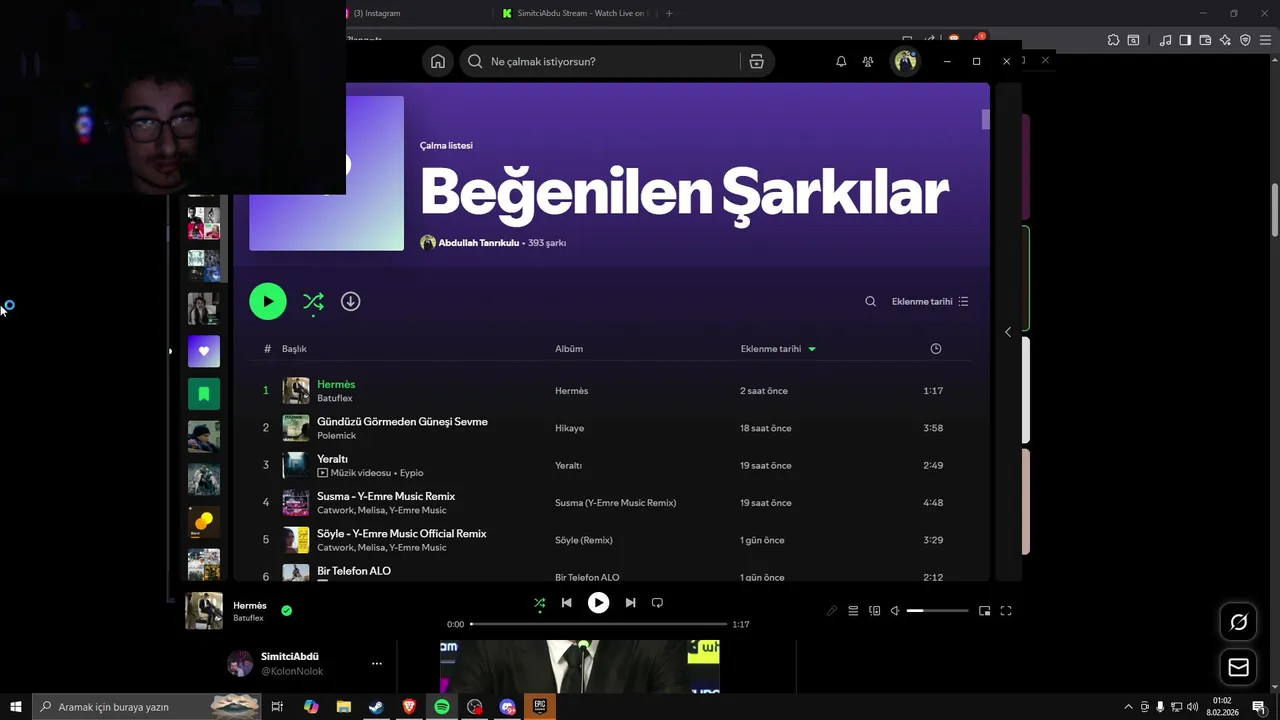Open Connect to a device icon
Screen dimensions: 1280x720
coord(875,611)
